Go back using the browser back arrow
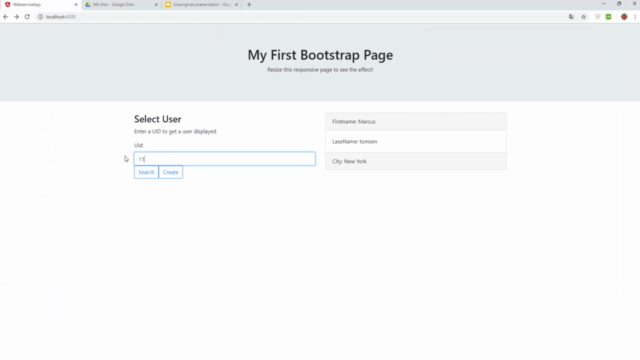 click(6, 17)
